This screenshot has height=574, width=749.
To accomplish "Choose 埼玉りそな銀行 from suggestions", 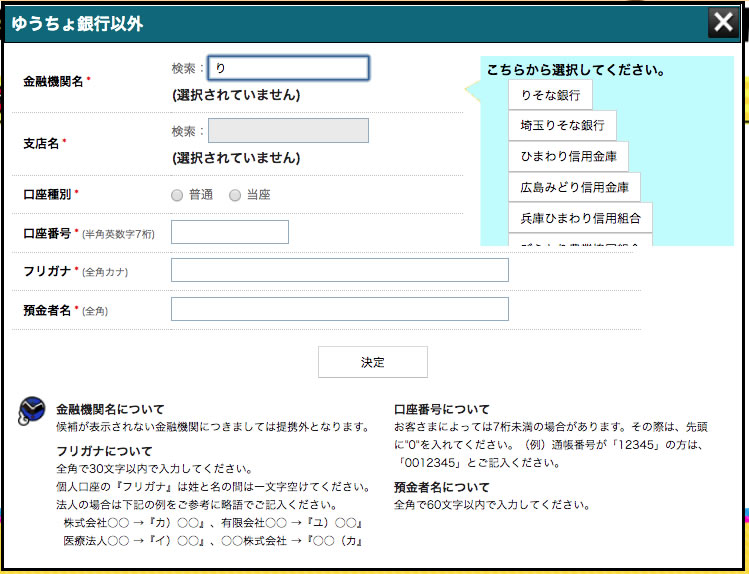I will click(x=562, y=126).
